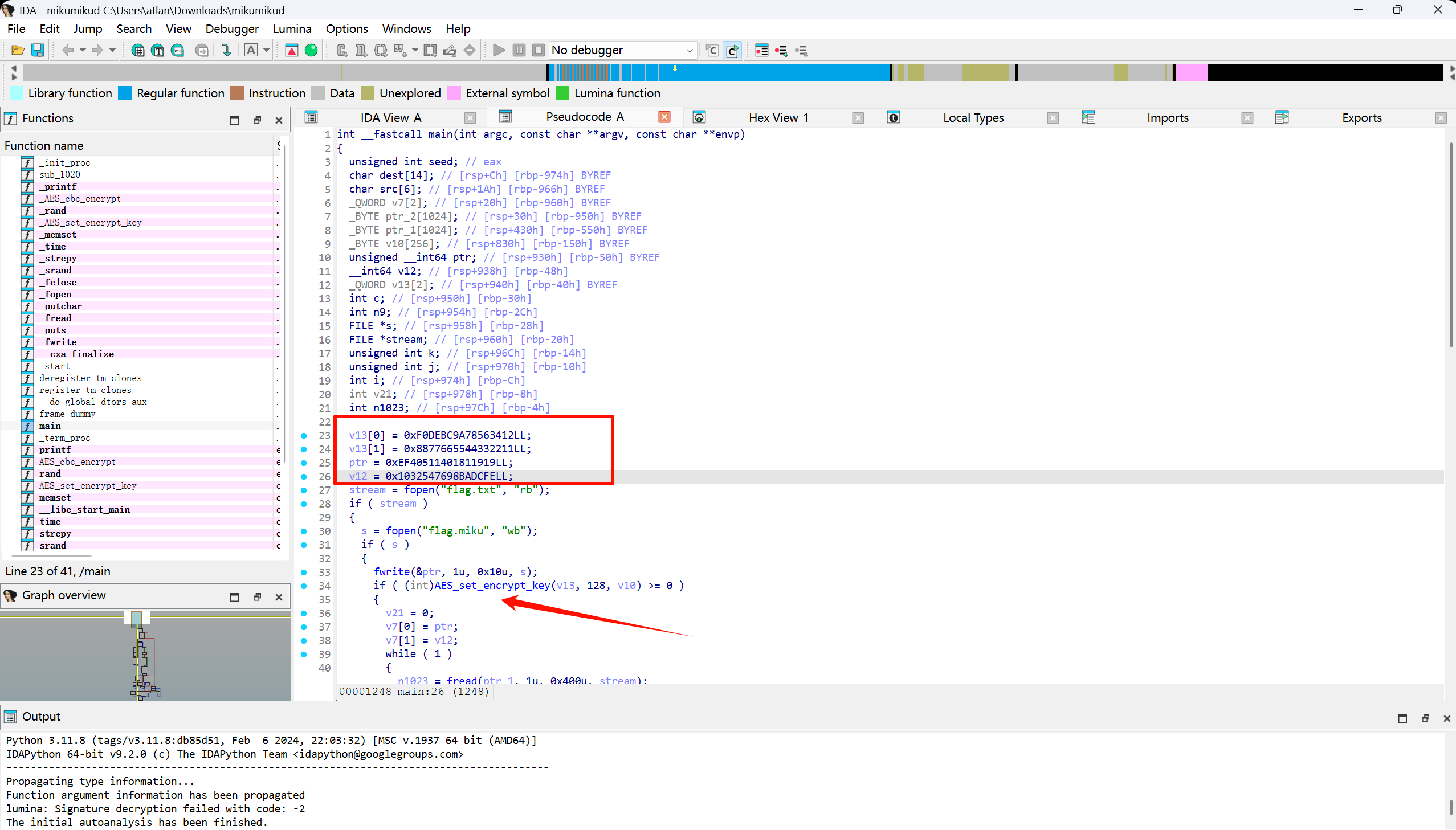
Task: Toggle breakpoint dot on line 27
Action: pos(304,490)
